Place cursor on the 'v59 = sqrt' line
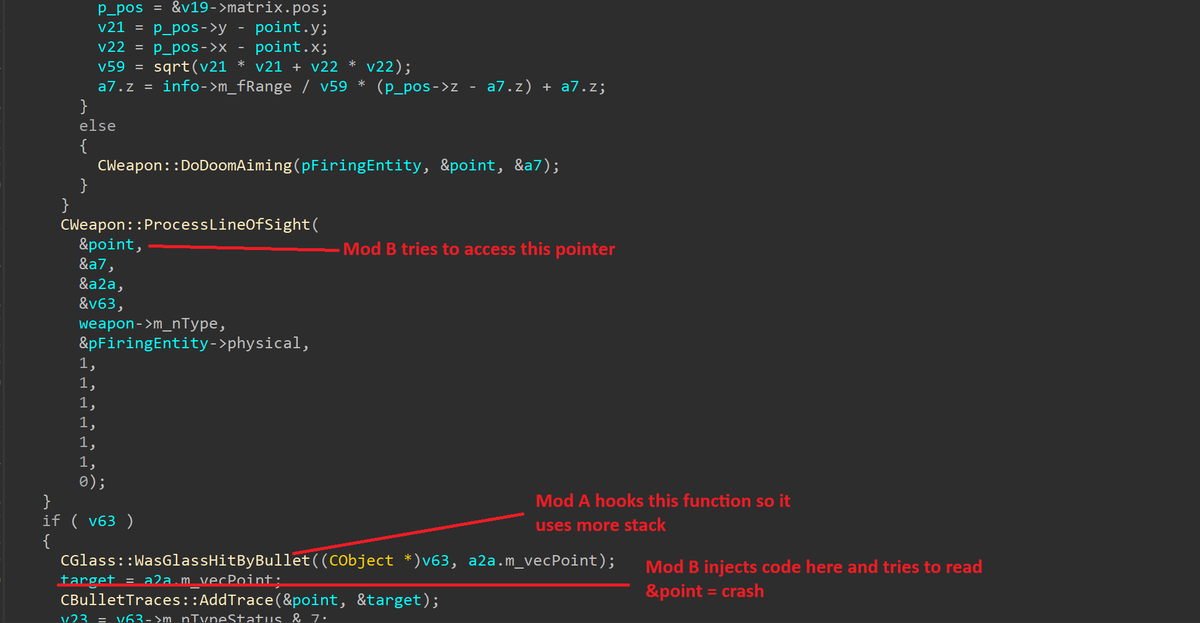 [254, 67]
